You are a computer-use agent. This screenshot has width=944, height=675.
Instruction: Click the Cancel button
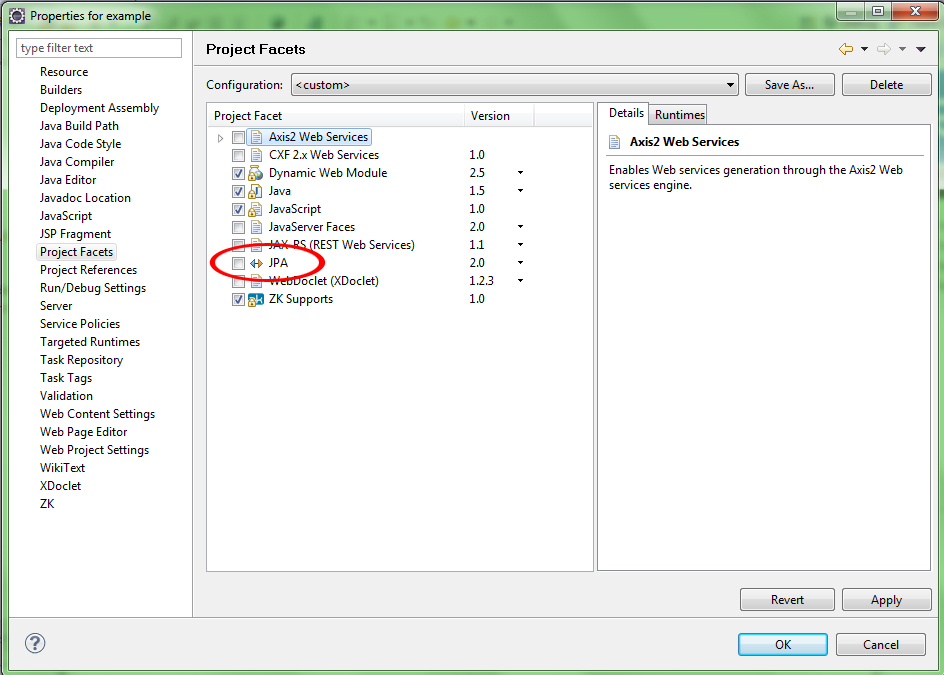click(881, 644)
